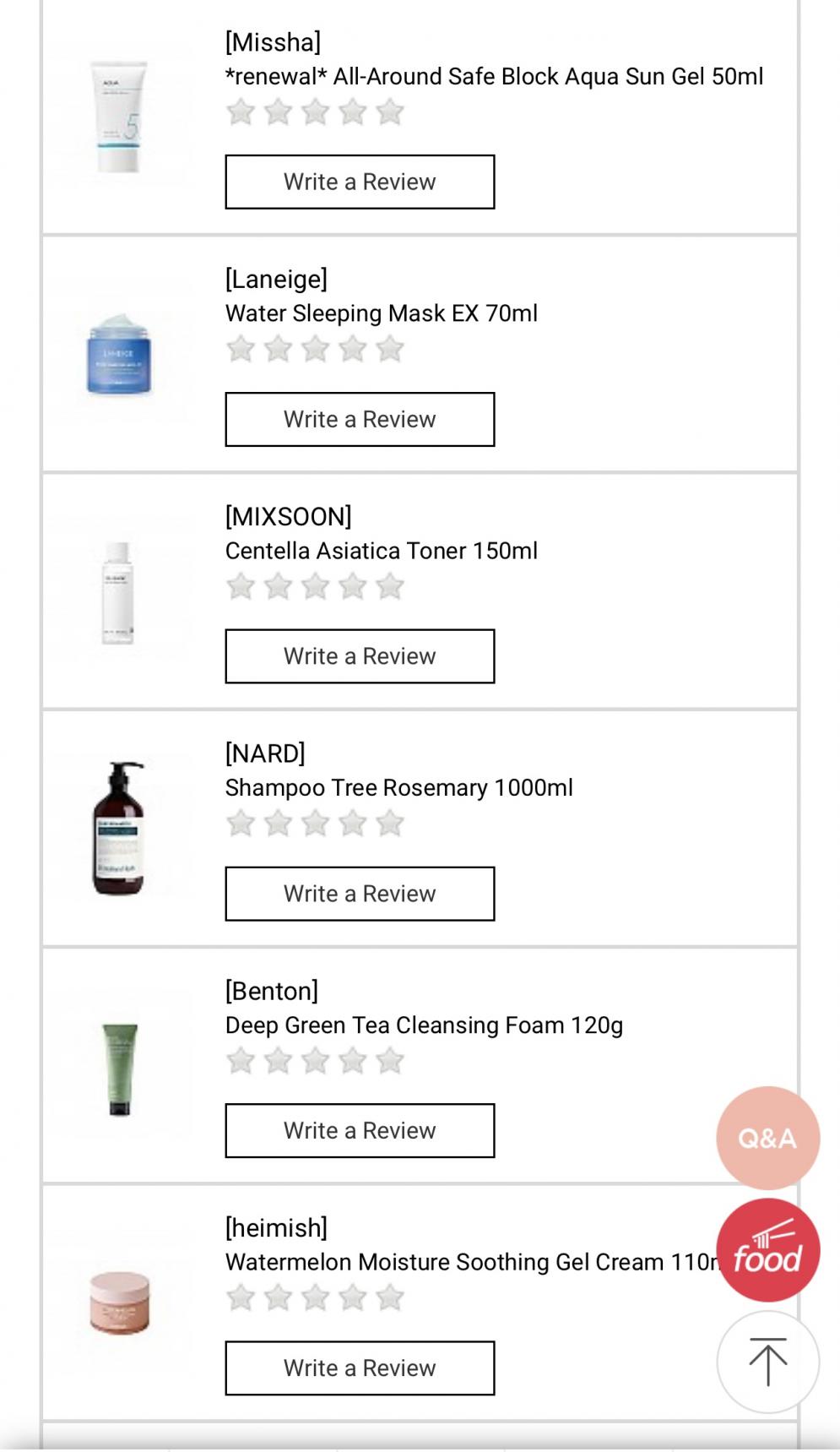Image resolution: width=840 pixels, height=1452 pixels.
Task: Tap the red food floating icon
Action: (x=767, y=1250)
